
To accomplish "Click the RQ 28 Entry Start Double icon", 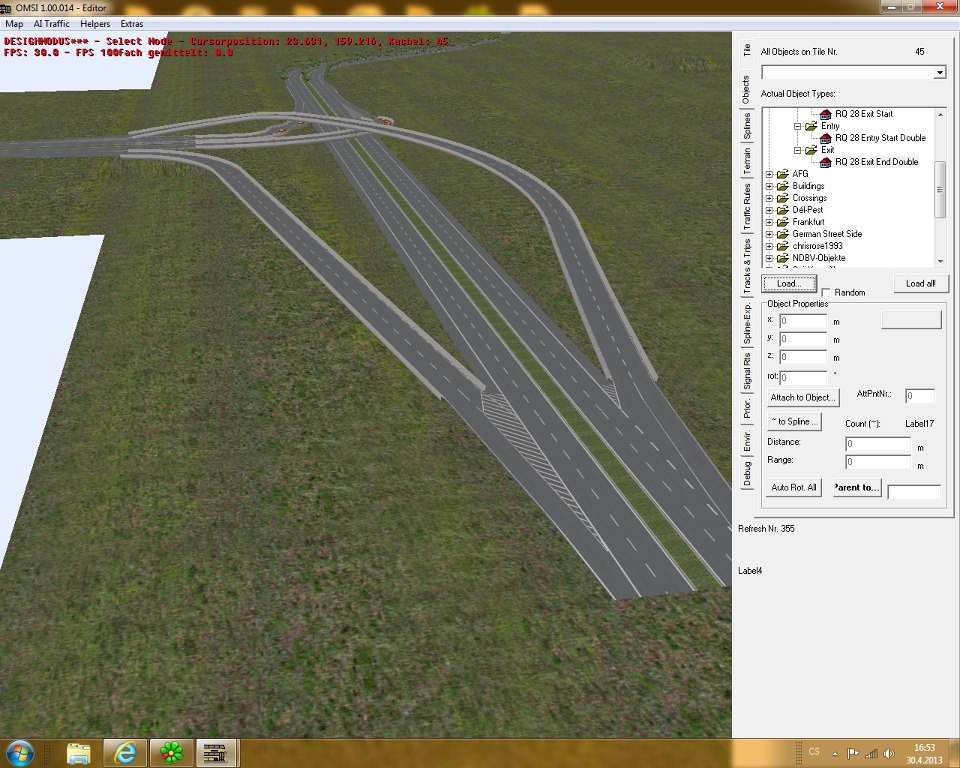I will tap(826, 138).
